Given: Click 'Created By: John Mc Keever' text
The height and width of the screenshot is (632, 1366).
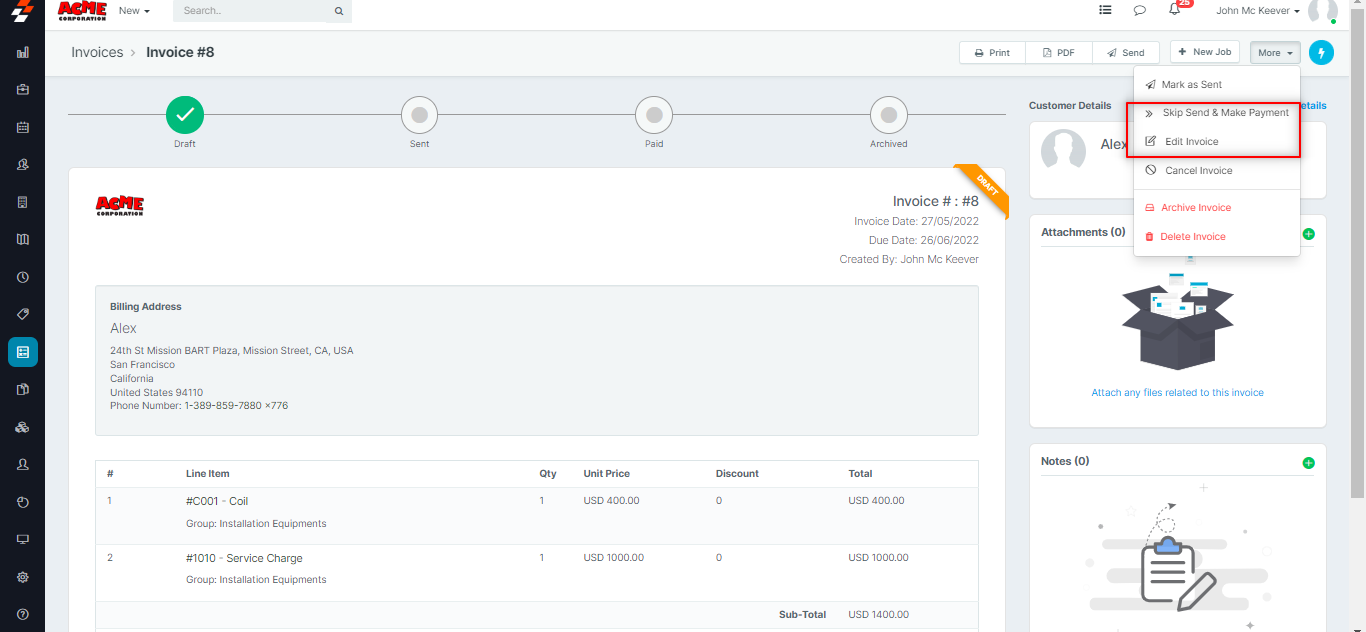Looking at the screenshot, I should [909, 259].
